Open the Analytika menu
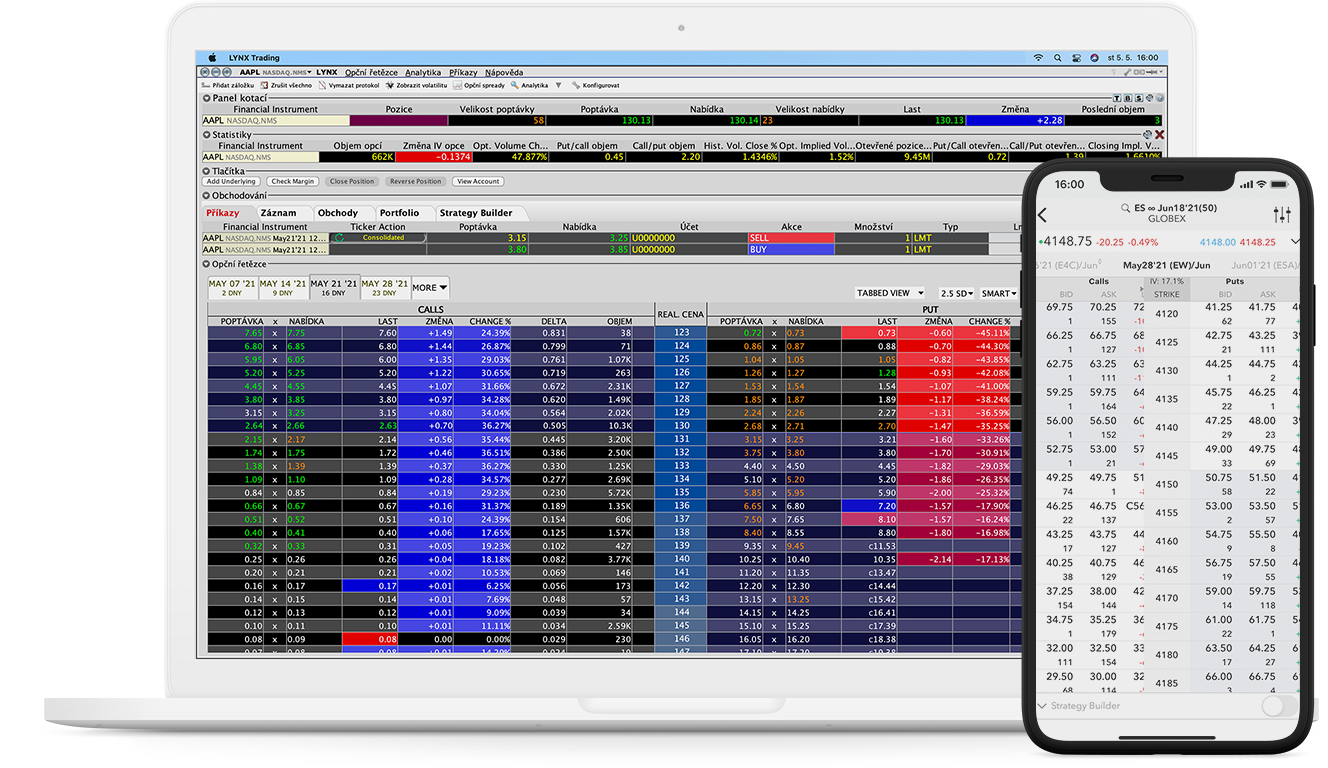Screen dimensions: 1328x768 (423, 72)
